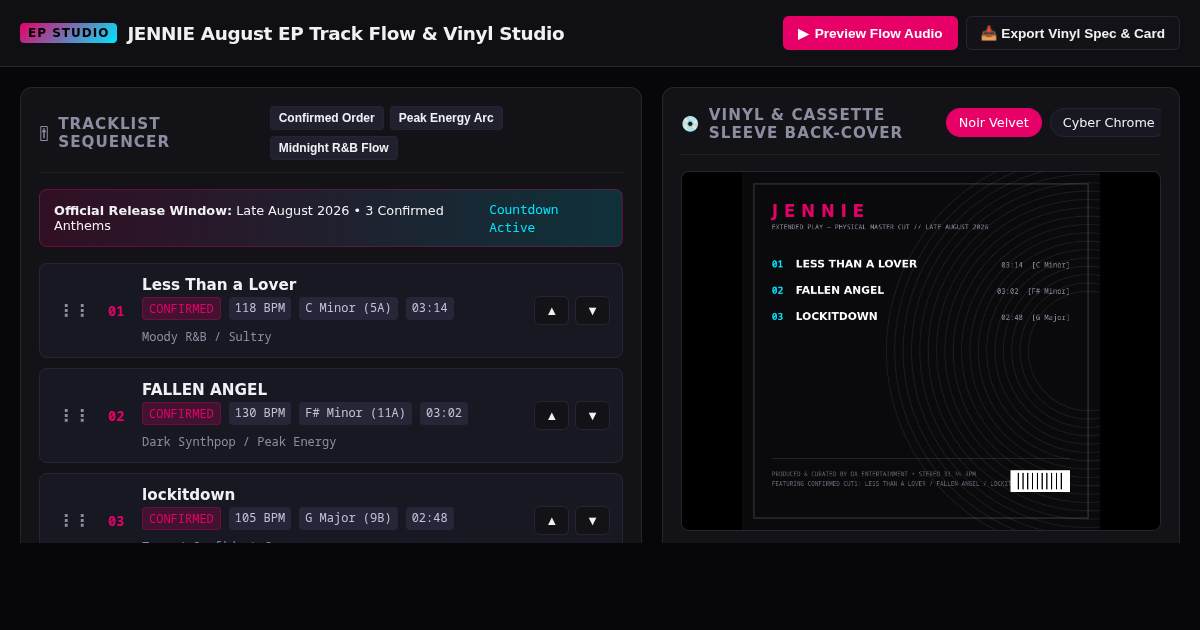
Task: Choose the Midnight R&B Flow preset
Action: click(x=334, y=148)
